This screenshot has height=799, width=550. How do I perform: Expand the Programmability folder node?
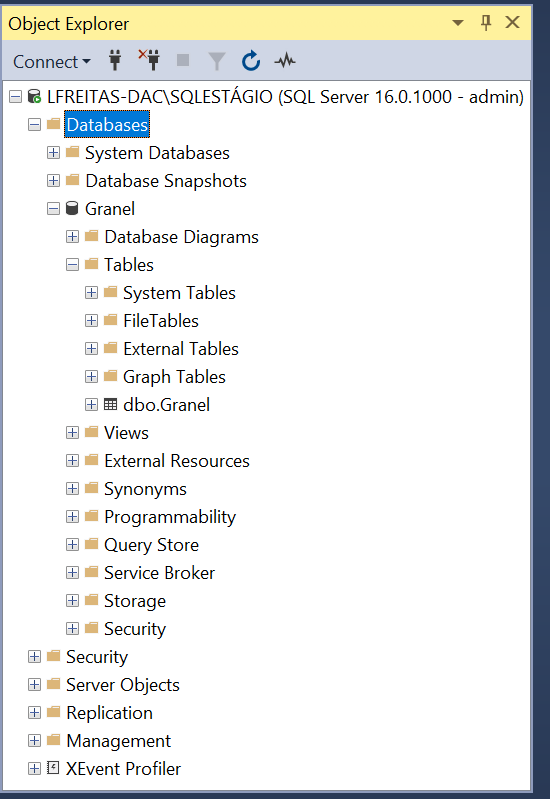(x=72, y=517)
